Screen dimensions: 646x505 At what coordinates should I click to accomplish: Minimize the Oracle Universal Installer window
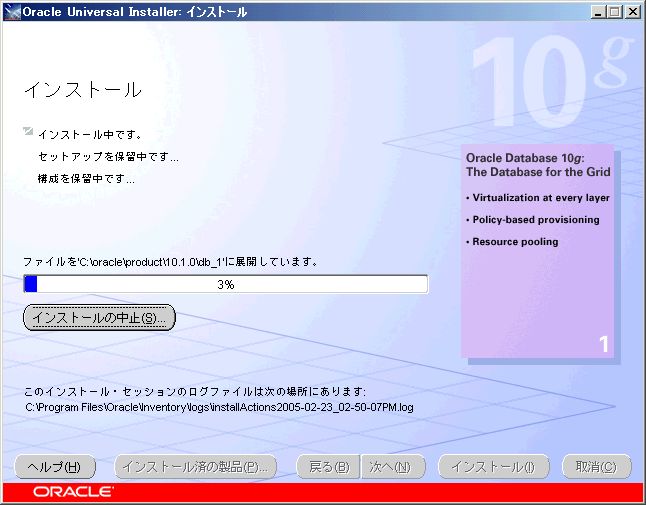coord(599,12)
